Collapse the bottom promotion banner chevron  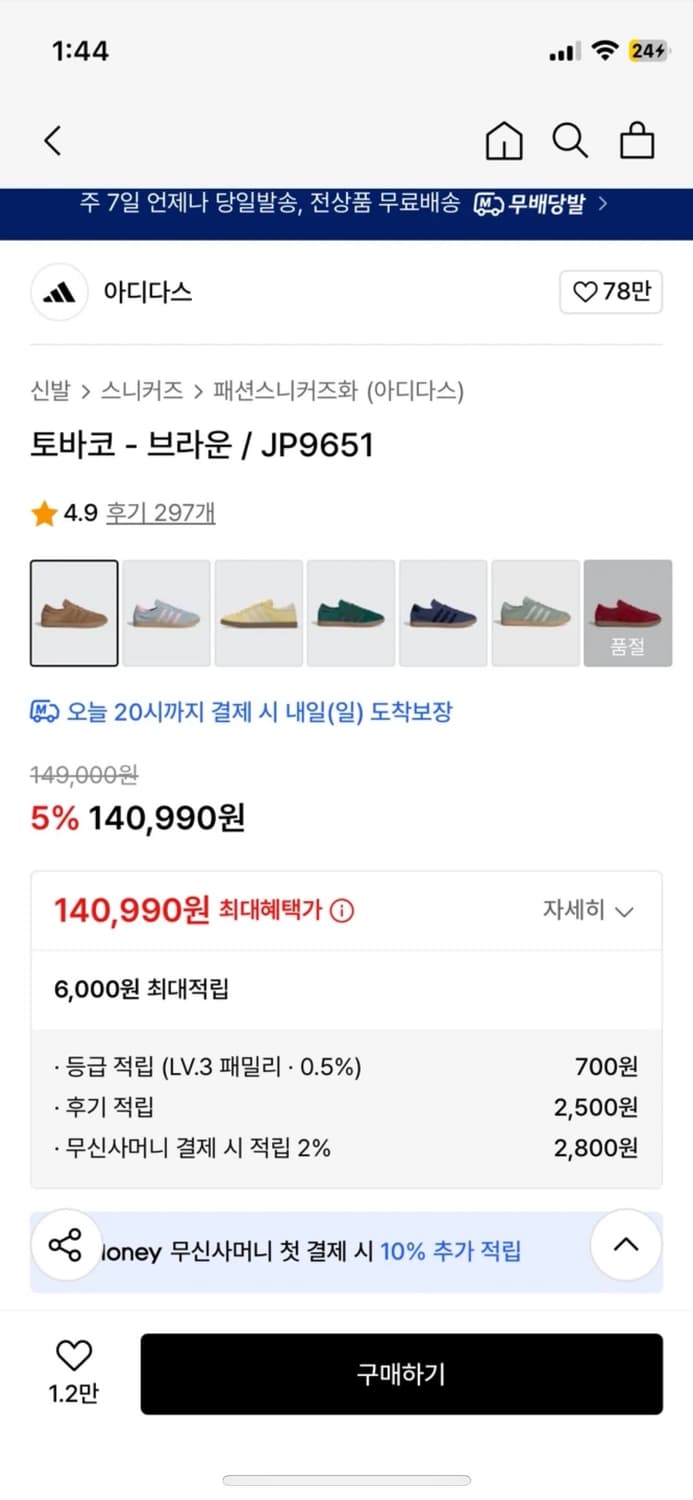click(626, 1245)
